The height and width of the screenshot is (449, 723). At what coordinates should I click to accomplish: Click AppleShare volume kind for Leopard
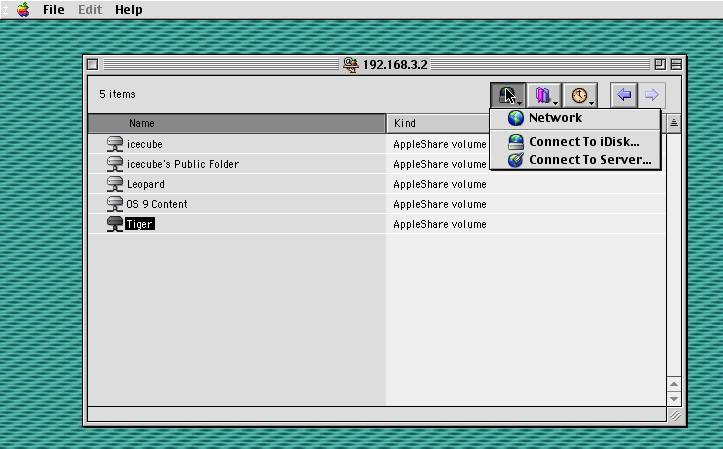point(440,184)
